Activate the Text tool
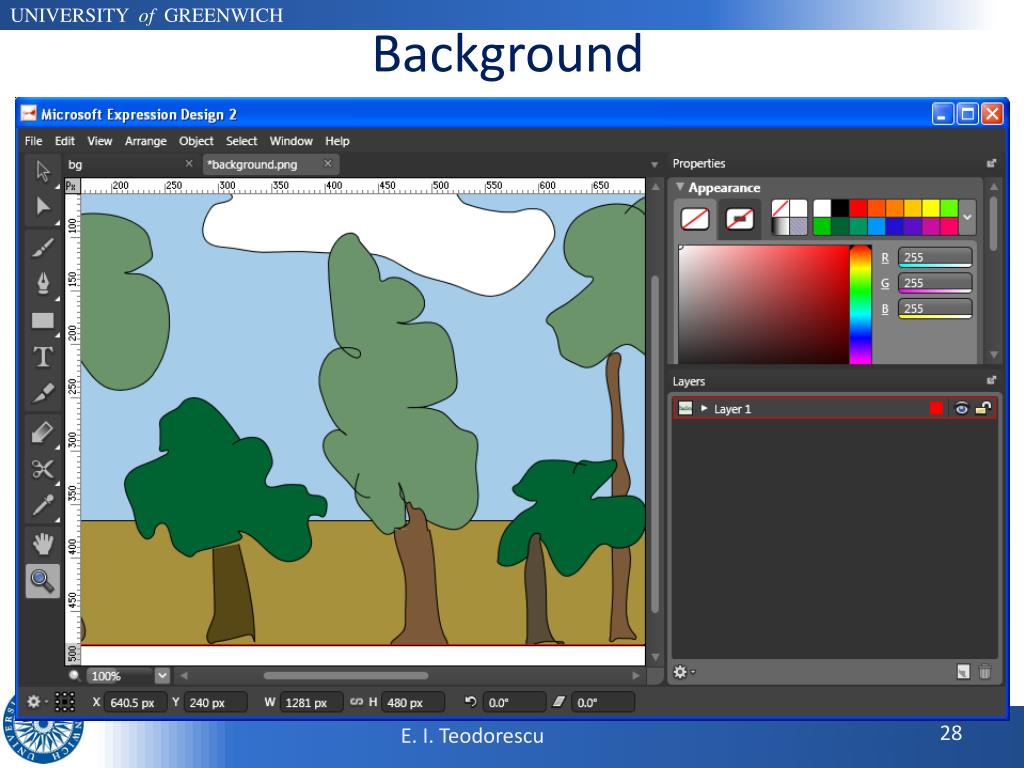1024x768 pixels. coord(42,357)
